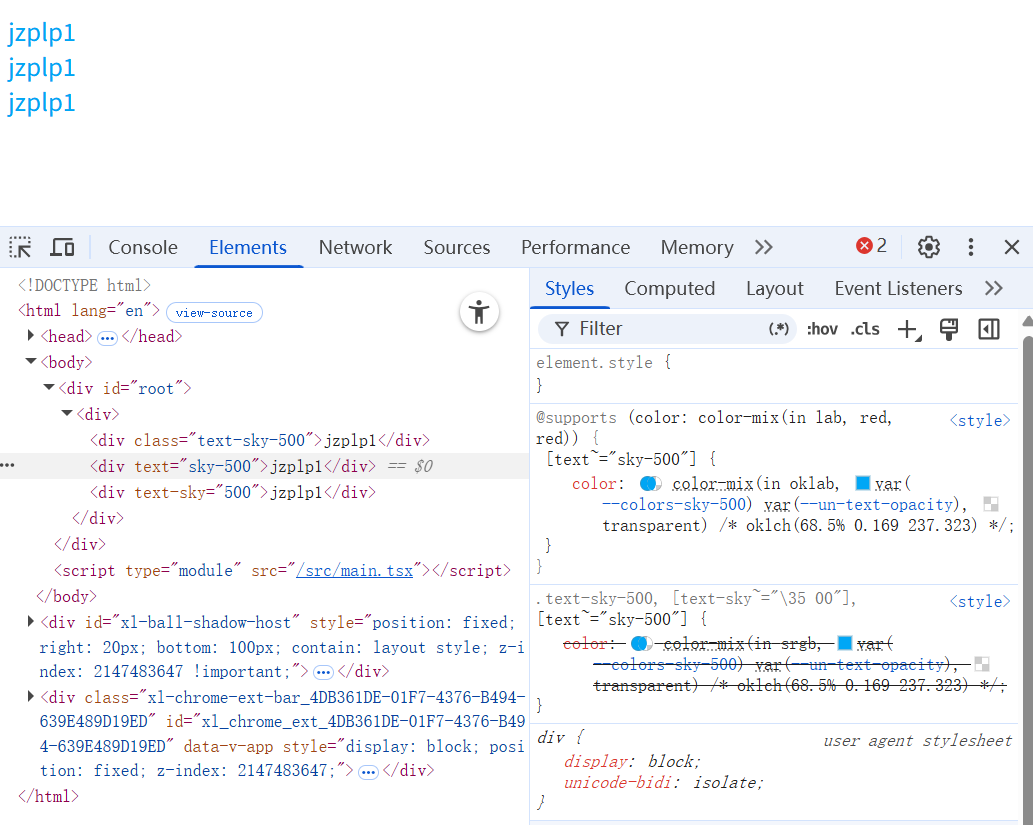Show more Styles pane tabs chevron

click(x=993, y=288)
